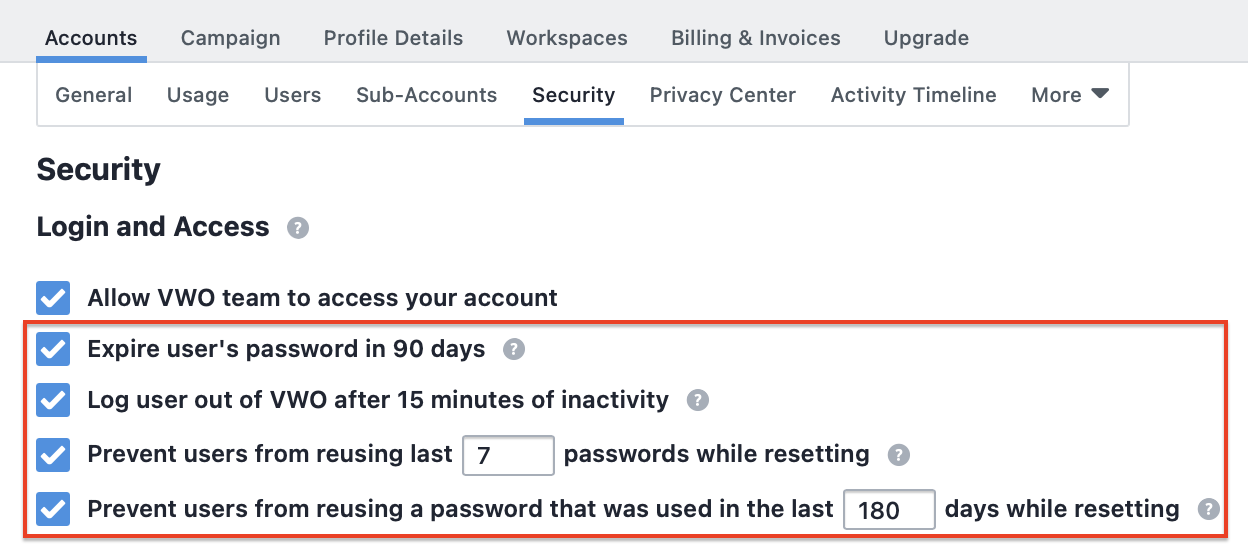Open help icon for 180 days reuse rule
The image size is (1248, 560).
coord(1209,509)
